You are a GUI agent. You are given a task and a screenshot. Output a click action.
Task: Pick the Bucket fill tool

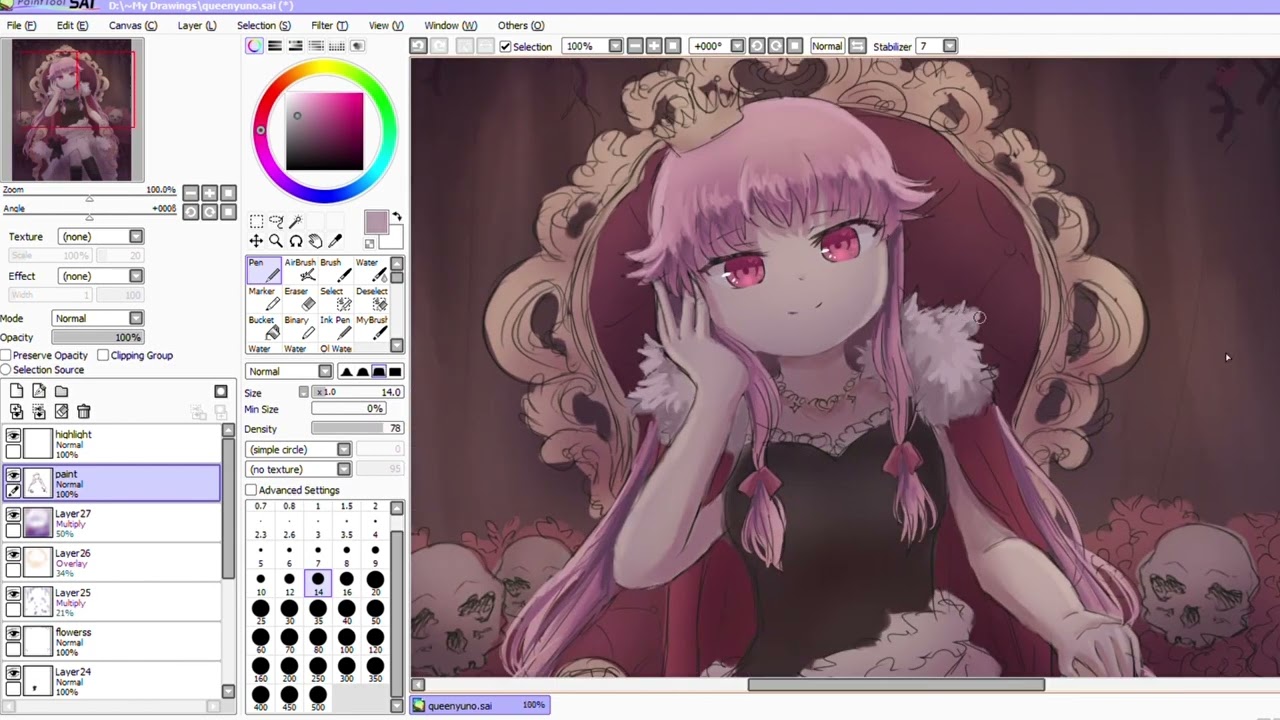(x=264, y=327)
